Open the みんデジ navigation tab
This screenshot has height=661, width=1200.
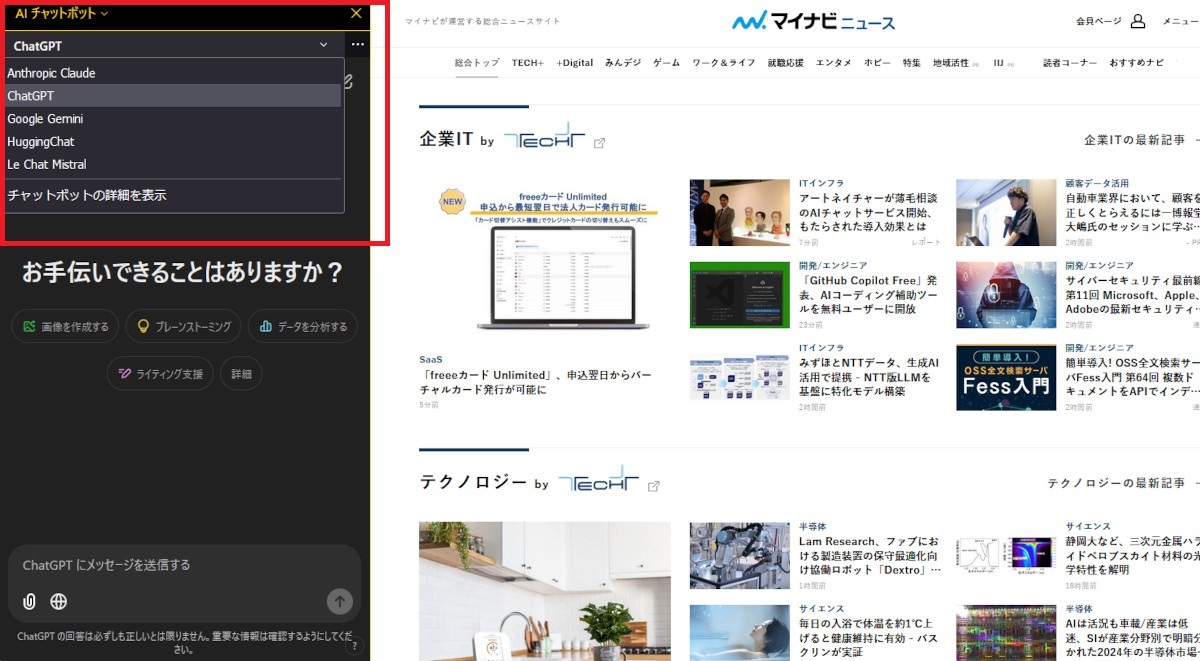pyautogui.click(x=623, y=63)
